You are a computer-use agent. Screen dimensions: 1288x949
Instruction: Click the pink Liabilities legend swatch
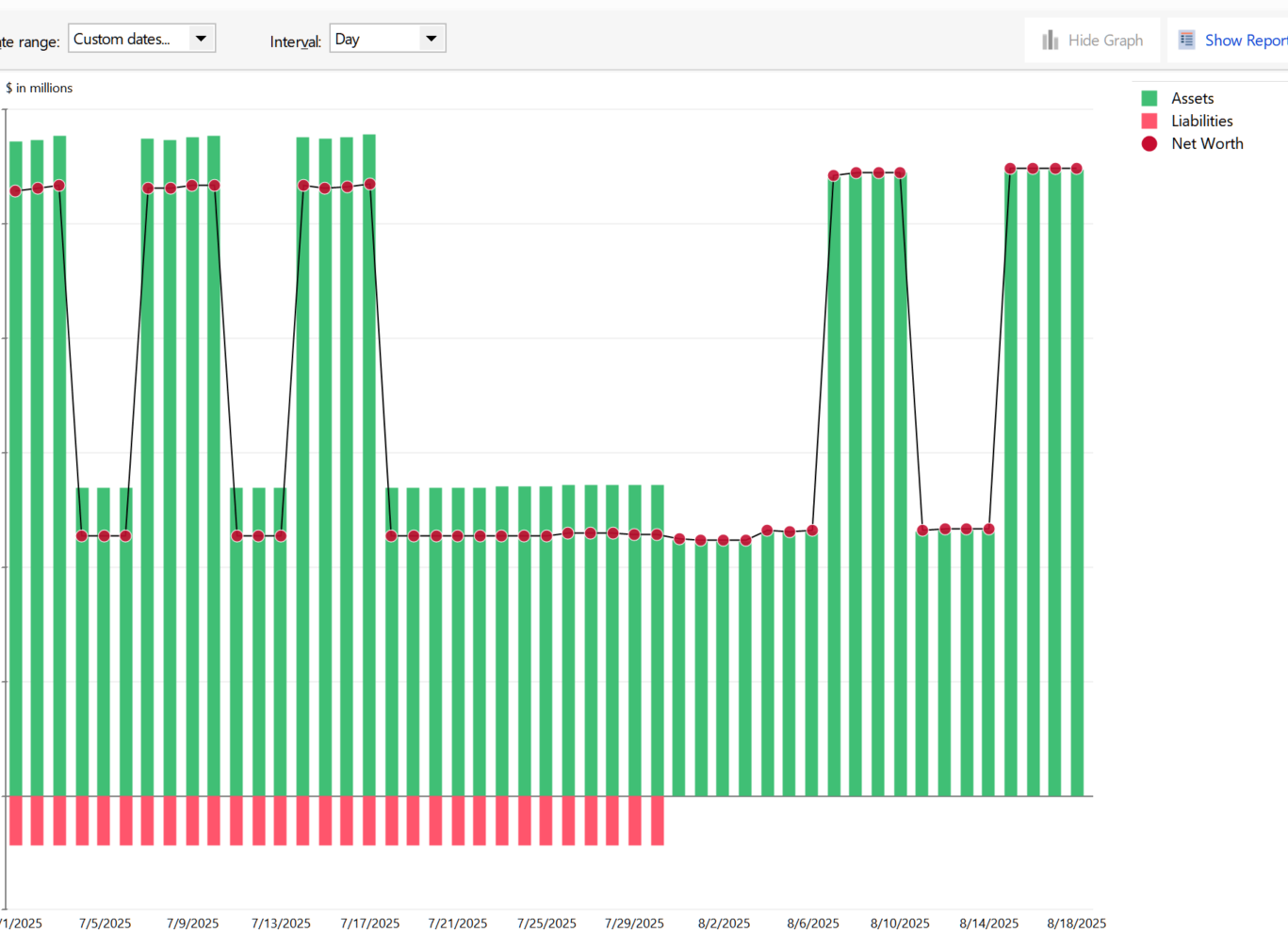pyautogui.click(x=1149, y=121)
